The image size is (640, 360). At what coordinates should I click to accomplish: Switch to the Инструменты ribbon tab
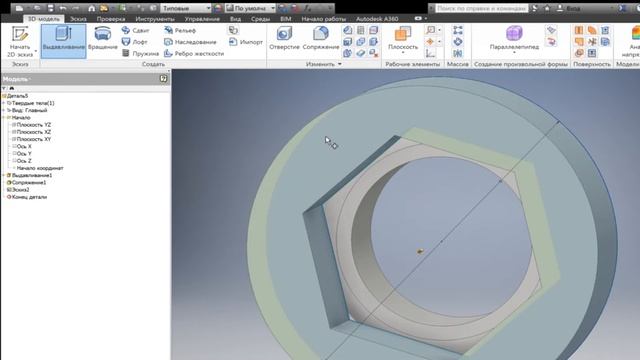155,19
